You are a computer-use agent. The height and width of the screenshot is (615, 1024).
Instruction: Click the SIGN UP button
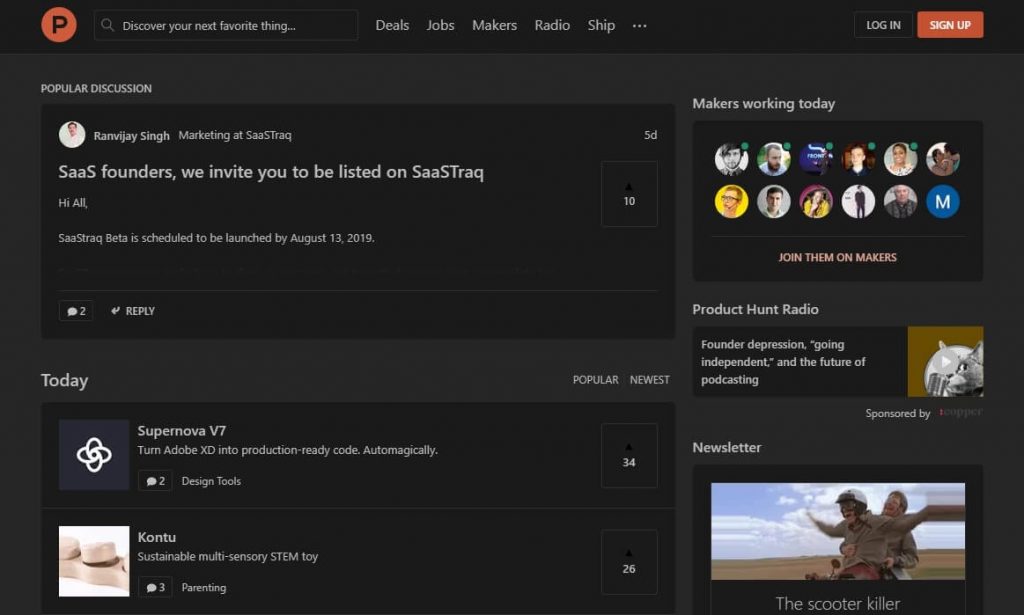click(x=950, y=25)
